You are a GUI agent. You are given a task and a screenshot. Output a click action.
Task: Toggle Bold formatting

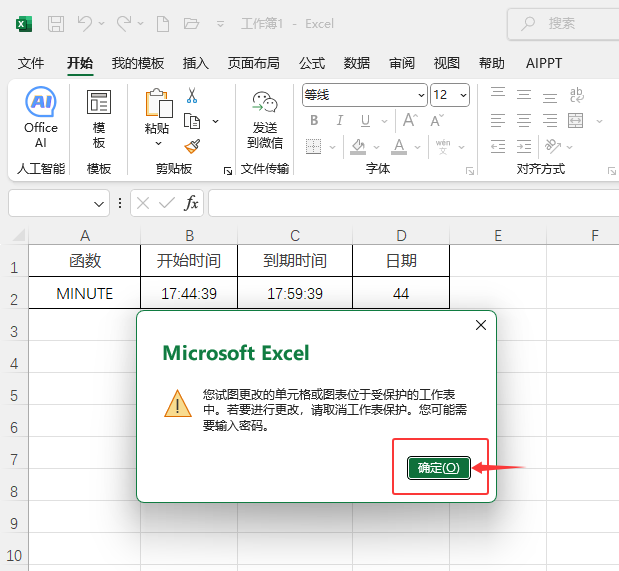pyautogui.click(x=314, y=120)
